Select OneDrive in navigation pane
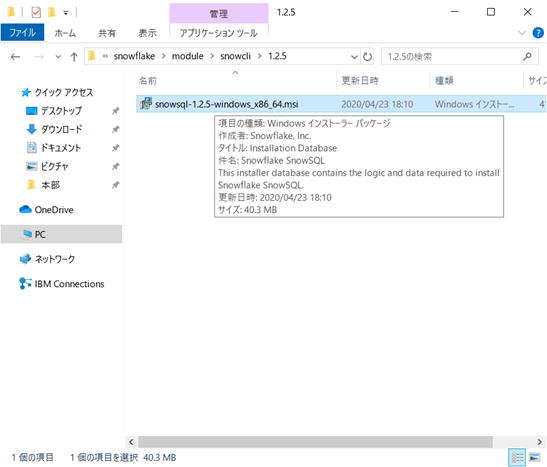This screenshot has width=547, height=467. pyautogui.click(x=46, y=210)
